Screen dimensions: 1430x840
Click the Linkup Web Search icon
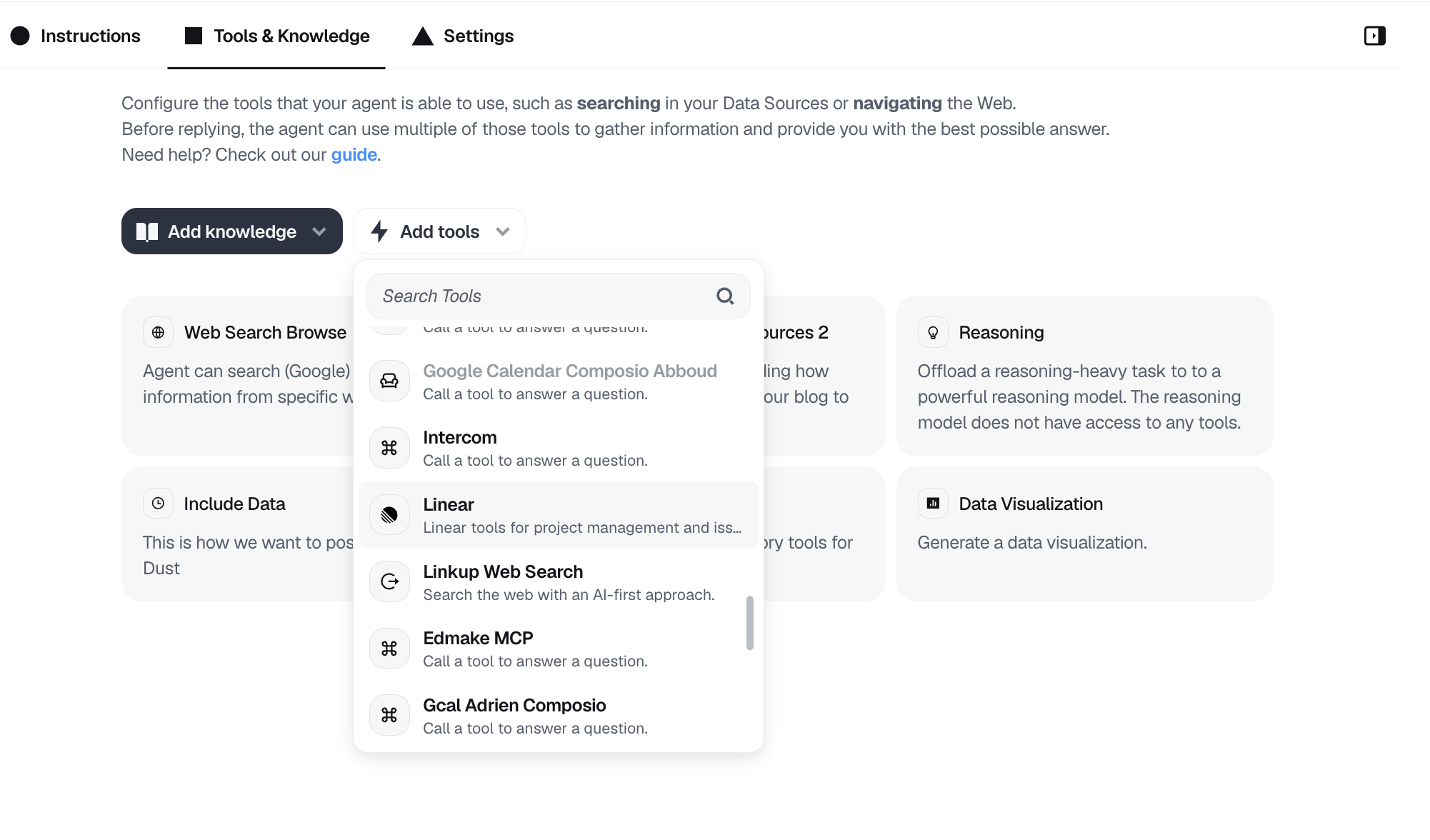coord(389,581)
